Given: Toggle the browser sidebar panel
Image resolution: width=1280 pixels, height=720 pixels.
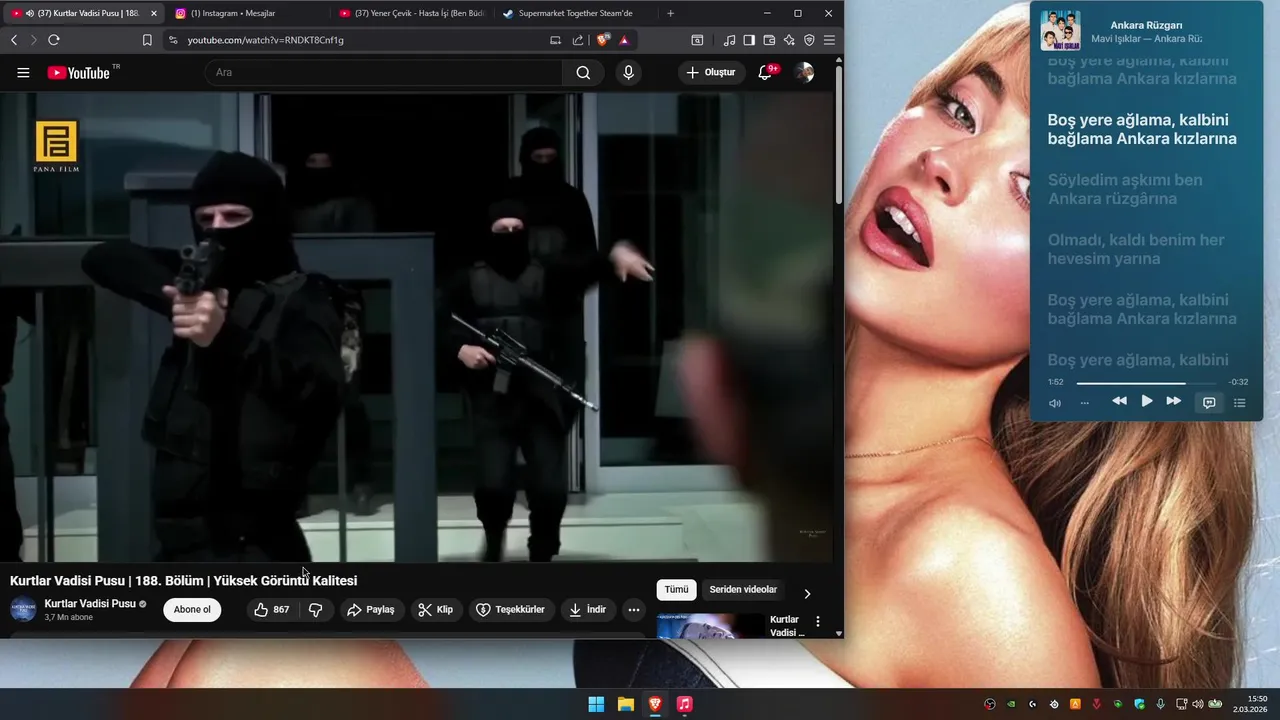Looking at the screenshot, I should (749, 40).
